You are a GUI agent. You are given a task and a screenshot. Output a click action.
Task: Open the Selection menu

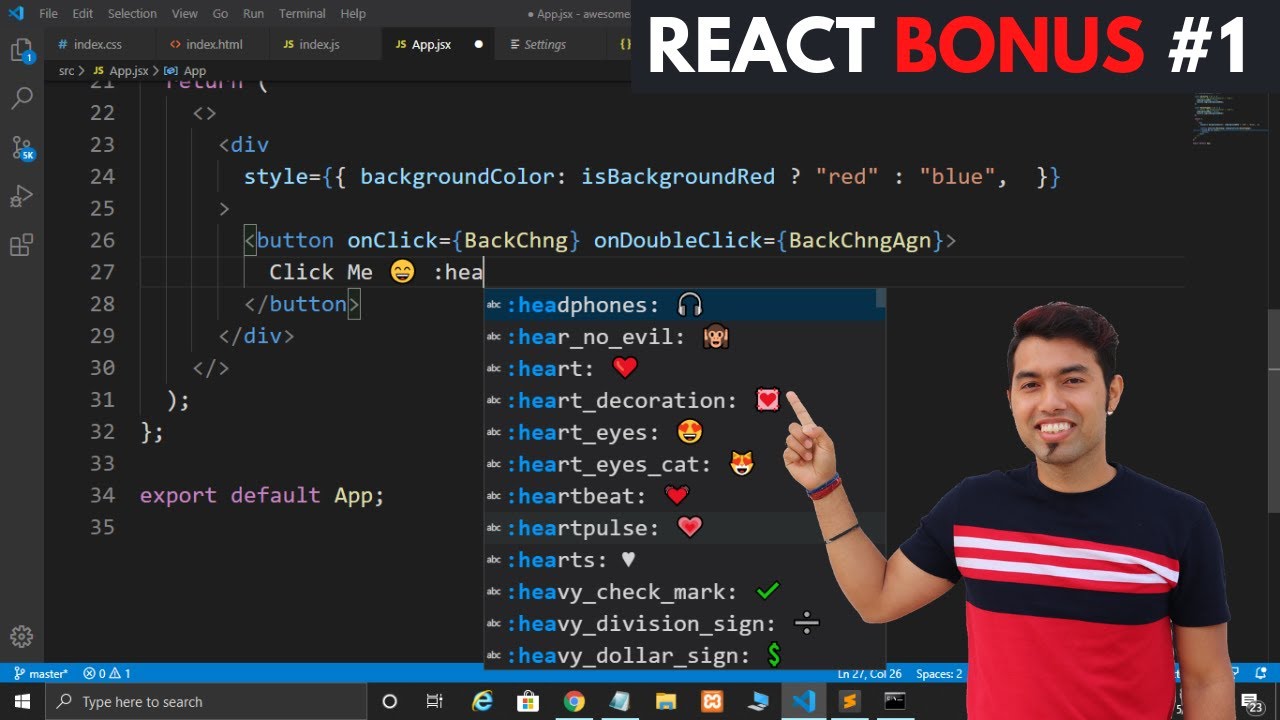coord(132,14)
